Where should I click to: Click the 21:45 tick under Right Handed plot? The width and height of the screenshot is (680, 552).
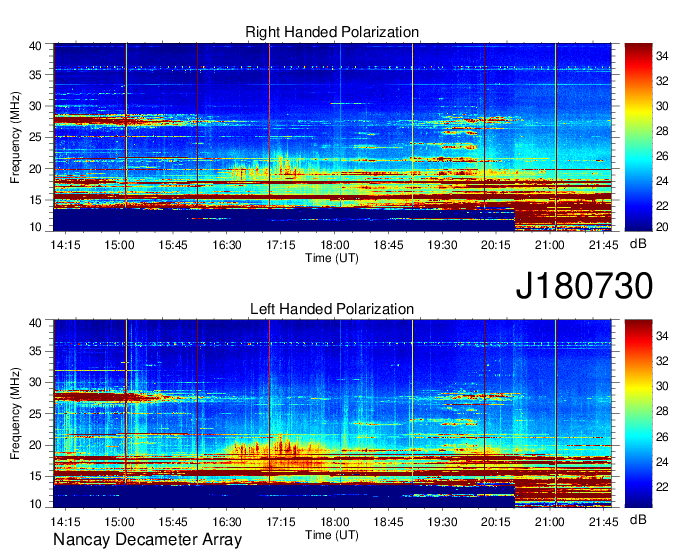[604, 245]
